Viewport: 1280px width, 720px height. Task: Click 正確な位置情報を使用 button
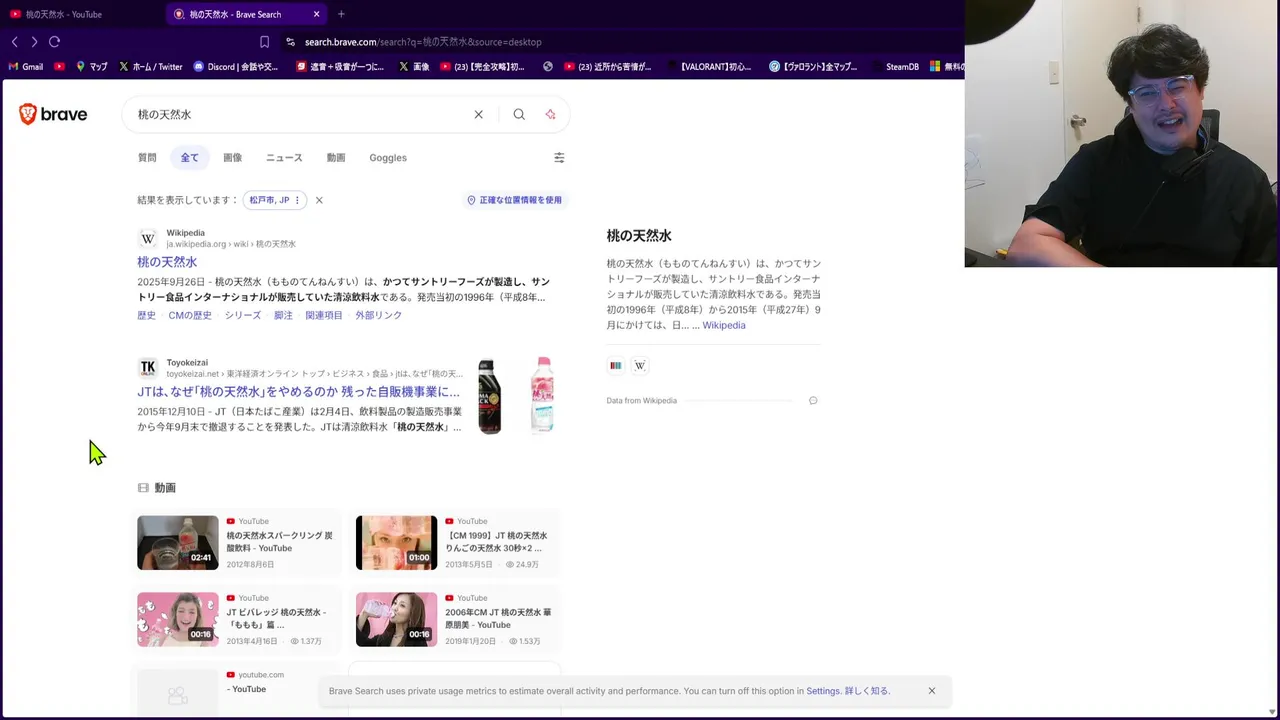(x=515, y=200)
